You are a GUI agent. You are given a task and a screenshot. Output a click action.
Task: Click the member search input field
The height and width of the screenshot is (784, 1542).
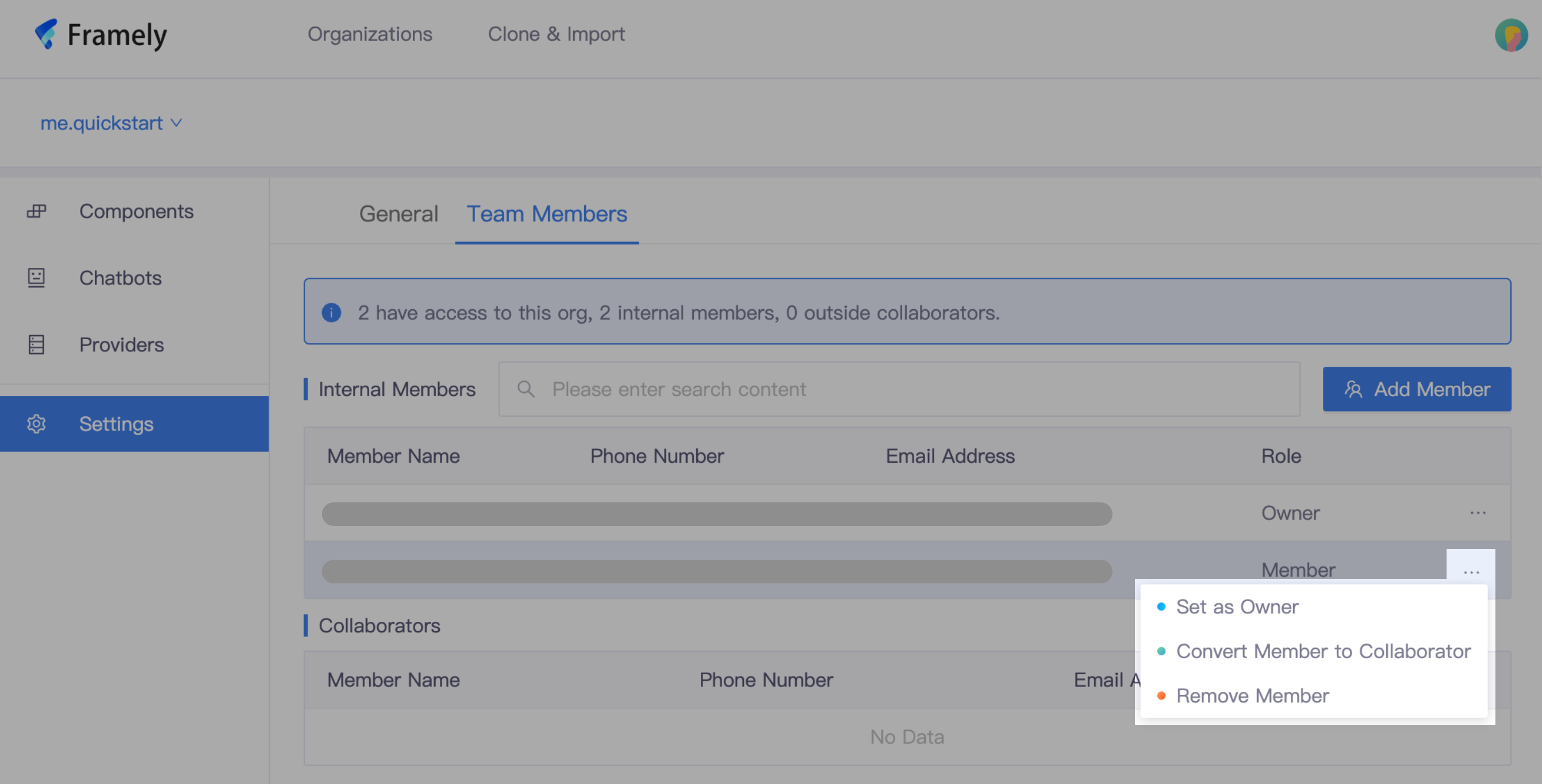[x=838, y=389]
